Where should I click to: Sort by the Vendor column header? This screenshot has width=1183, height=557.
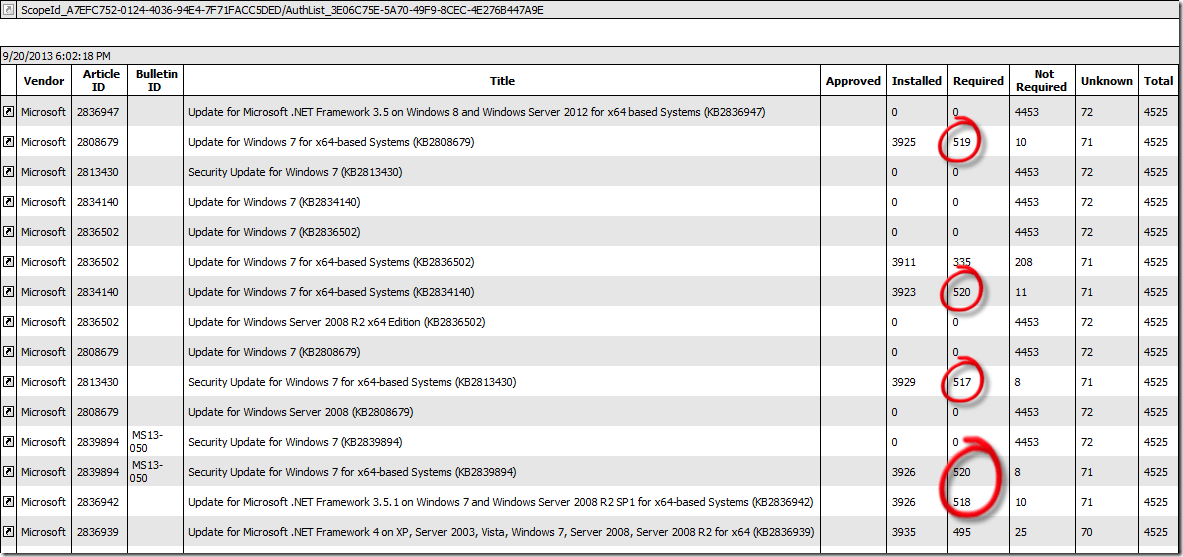click(43, 81)
